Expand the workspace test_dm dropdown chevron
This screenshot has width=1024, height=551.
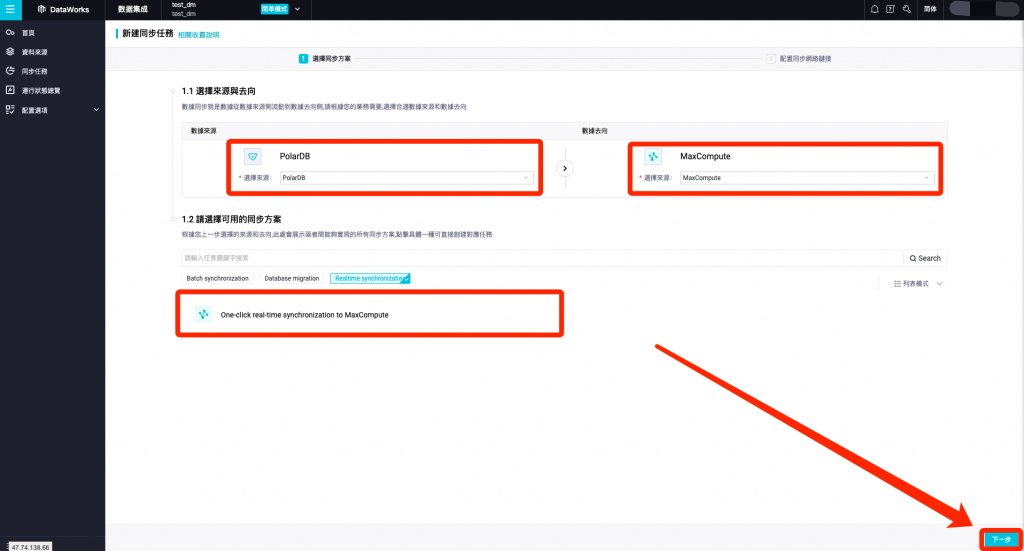[x=298, y=9]
